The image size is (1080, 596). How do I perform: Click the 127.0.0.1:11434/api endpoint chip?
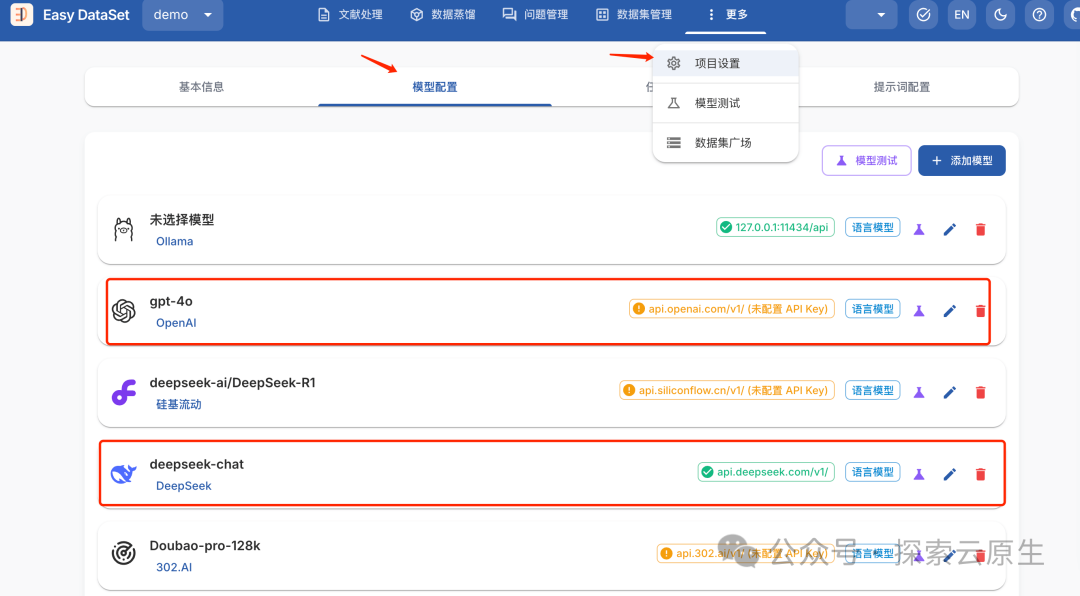775,227
